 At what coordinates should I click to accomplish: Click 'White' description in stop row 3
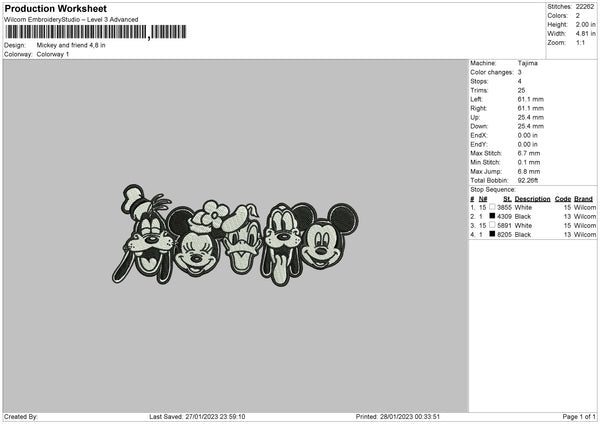point(523,226)
